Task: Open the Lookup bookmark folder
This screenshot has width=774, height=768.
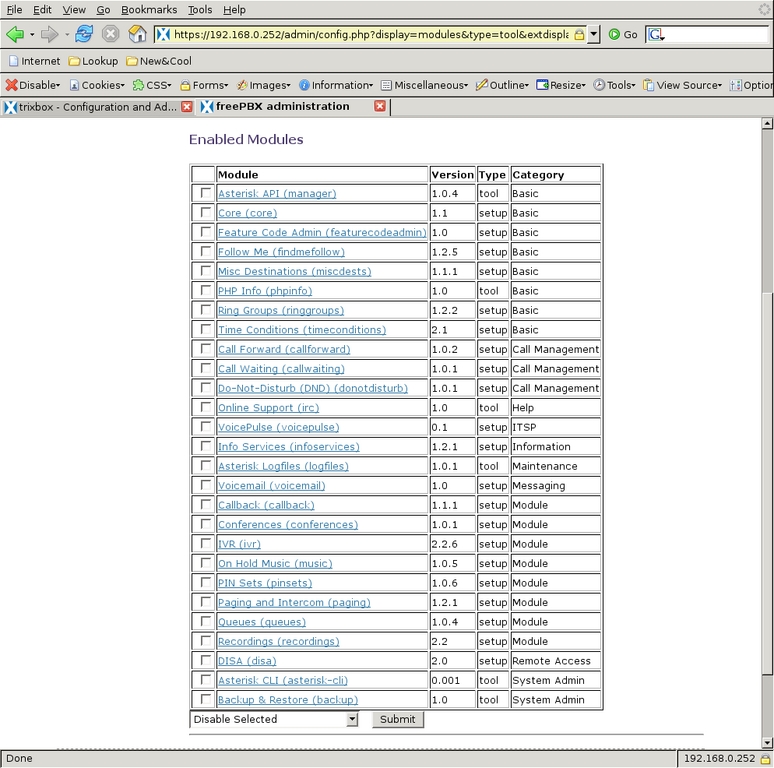Action: tap(93, 61)
